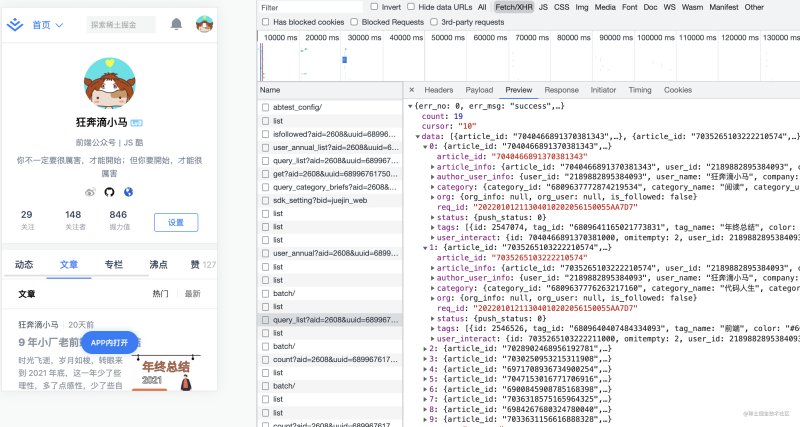Filter network requests by CSS
Screen dimensions: 800x427
coord(562,7)
